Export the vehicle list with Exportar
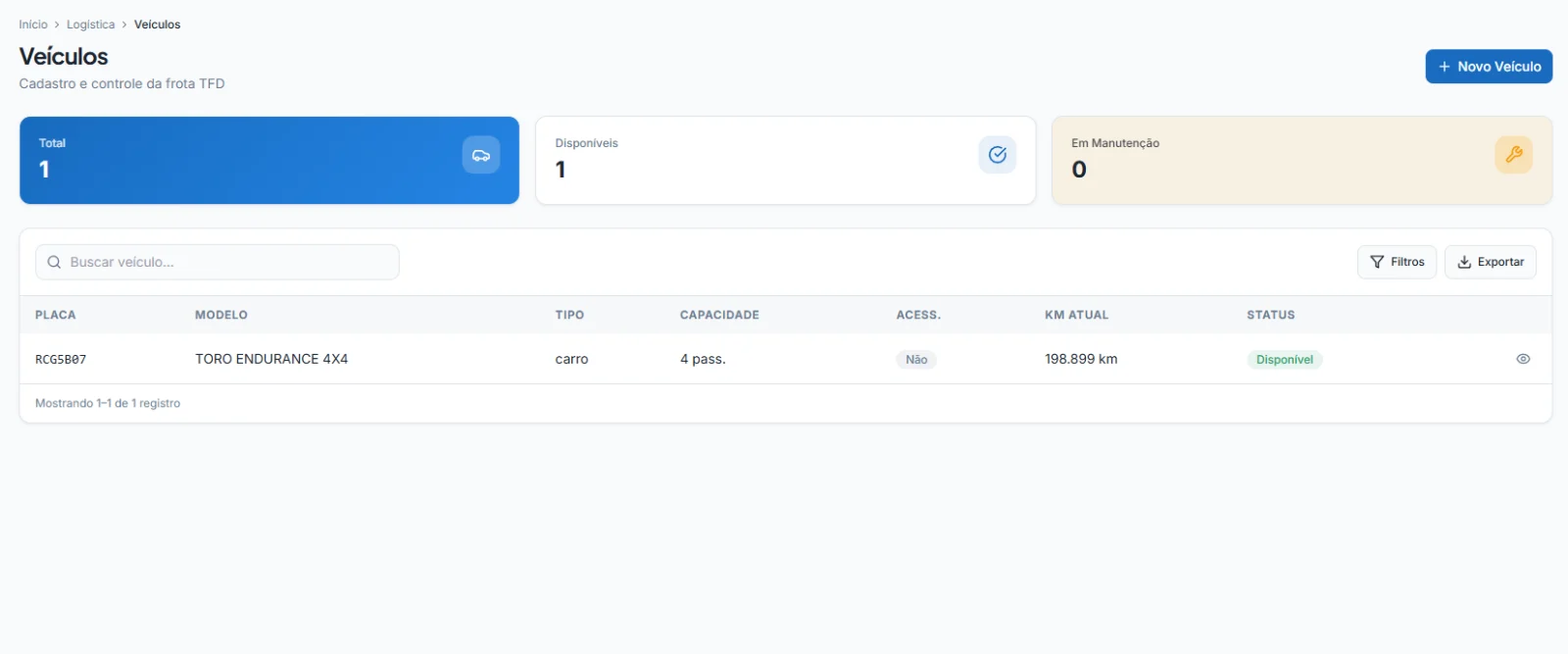This screenshot has width=1568, height=654. (1490, 262)
